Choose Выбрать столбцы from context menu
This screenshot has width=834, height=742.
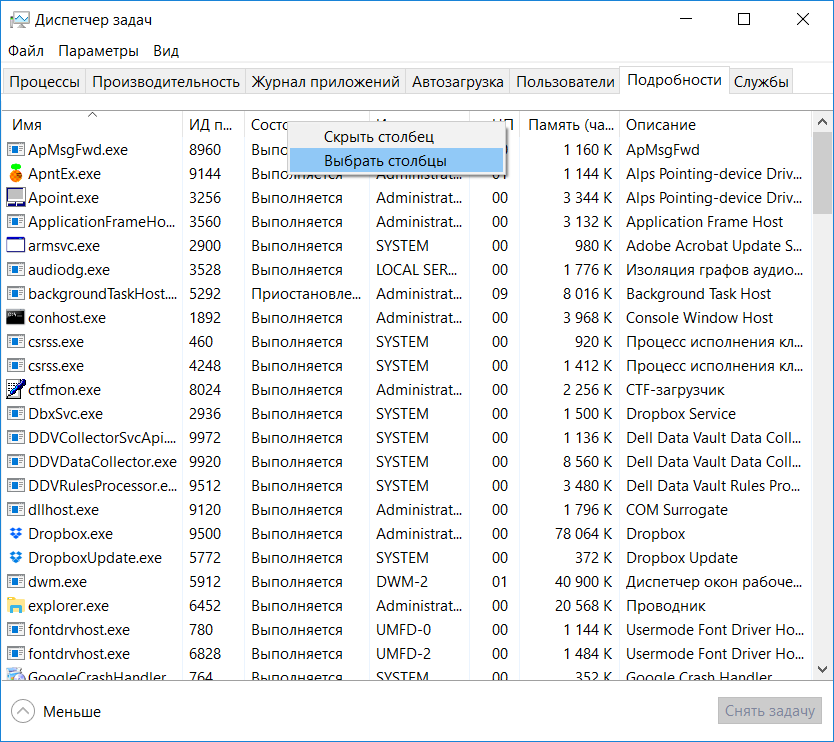coord(385,160)
